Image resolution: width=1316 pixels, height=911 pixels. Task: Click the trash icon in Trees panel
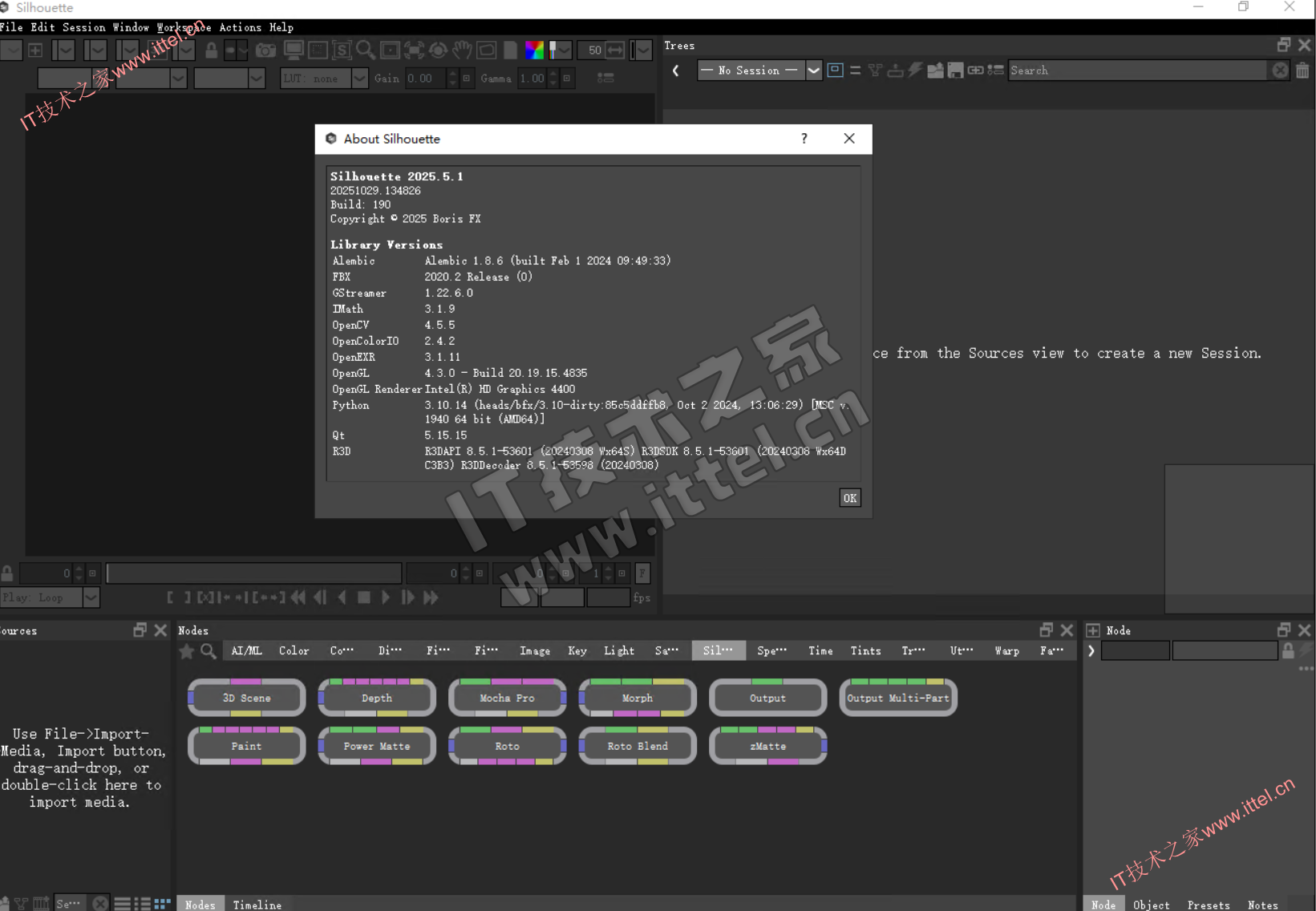1302,71
